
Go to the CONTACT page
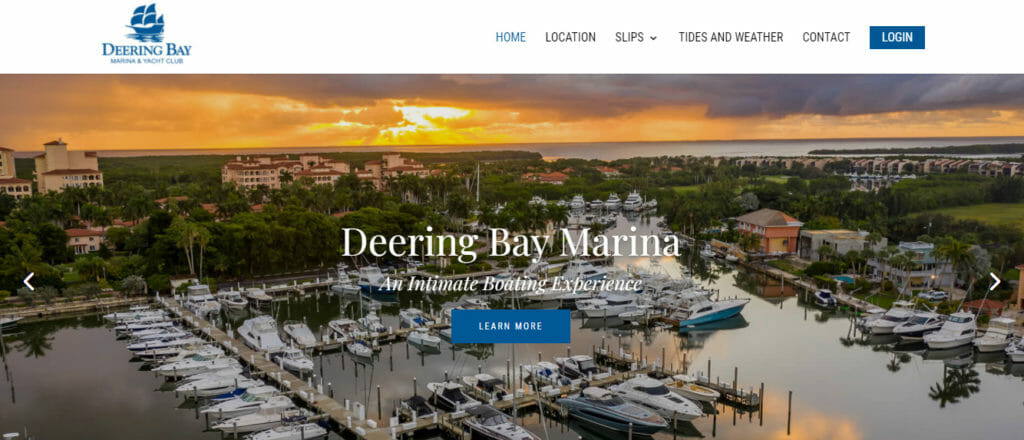click(x=826, y=37)
